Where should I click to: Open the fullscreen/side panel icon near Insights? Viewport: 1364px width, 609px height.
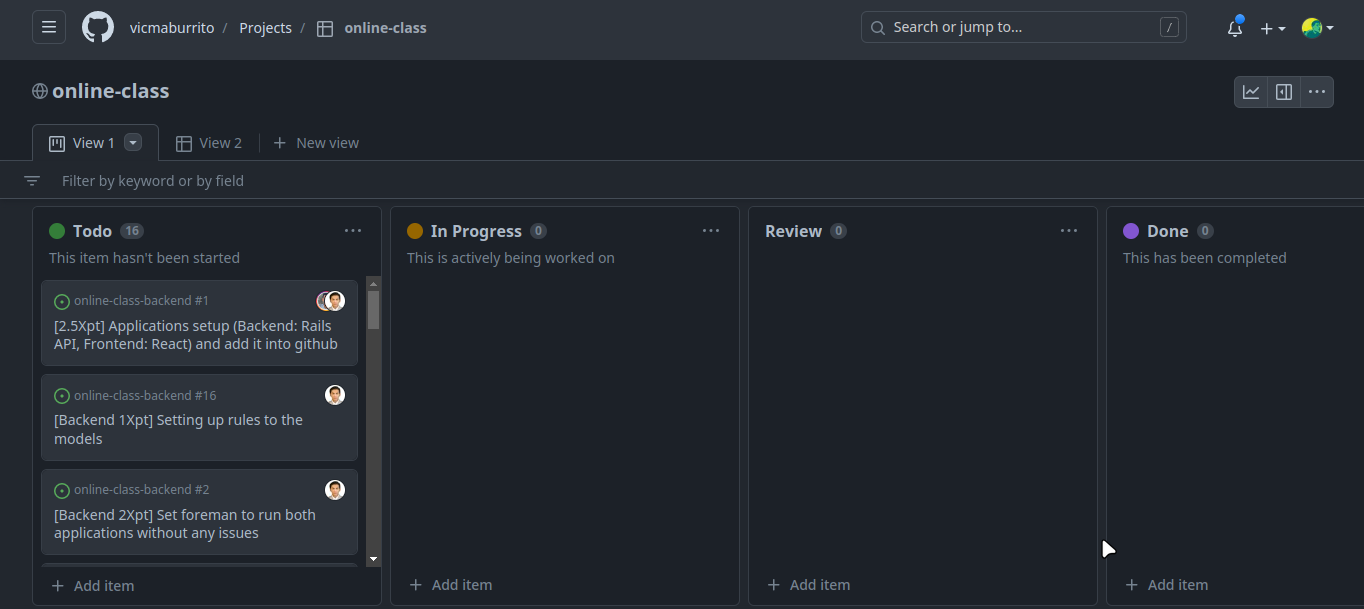pos(1284,91)
